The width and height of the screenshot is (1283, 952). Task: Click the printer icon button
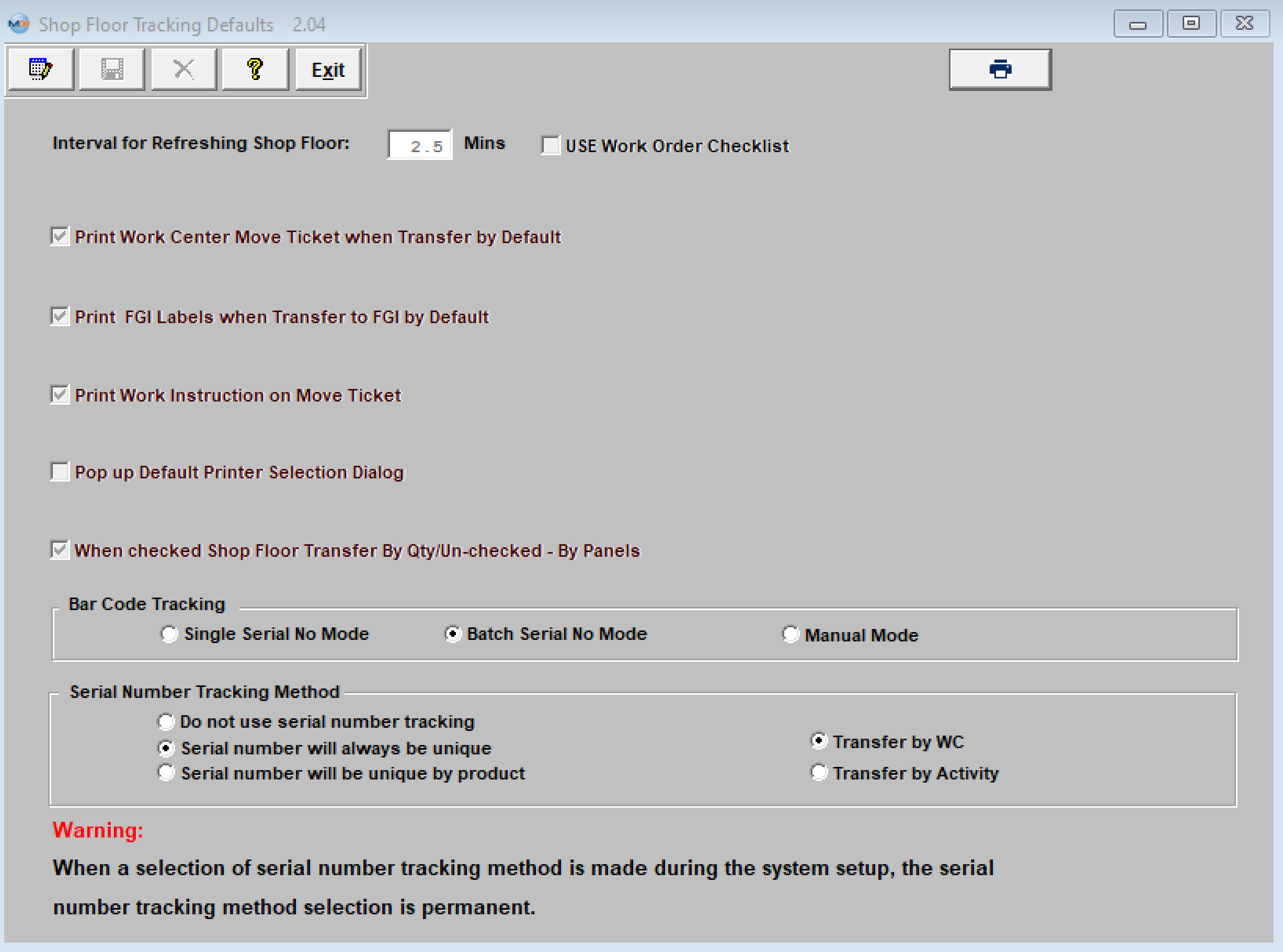click(1000, 70)
